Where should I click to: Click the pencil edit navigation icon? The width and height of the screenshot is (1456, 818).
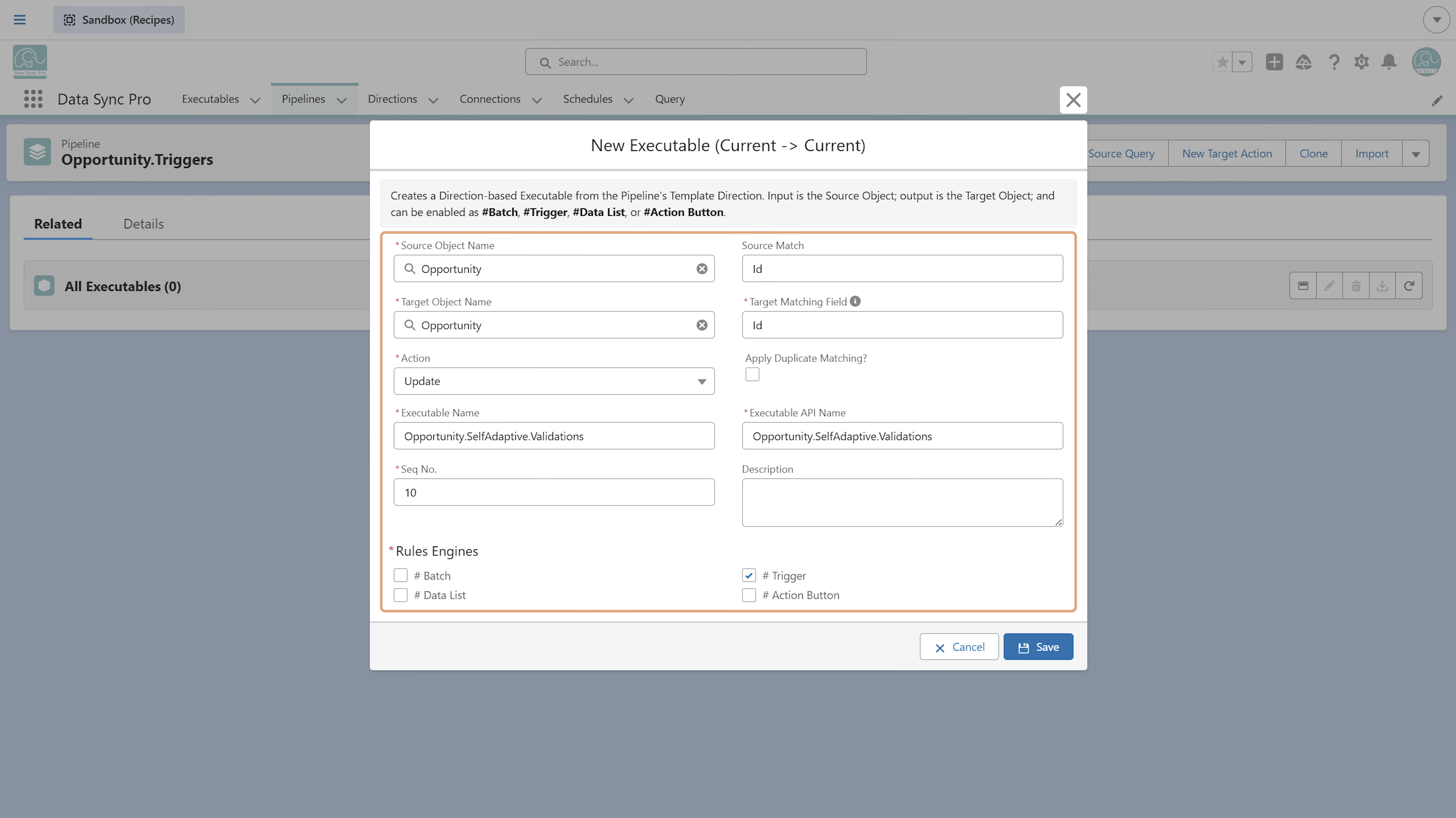[1437, 101]
